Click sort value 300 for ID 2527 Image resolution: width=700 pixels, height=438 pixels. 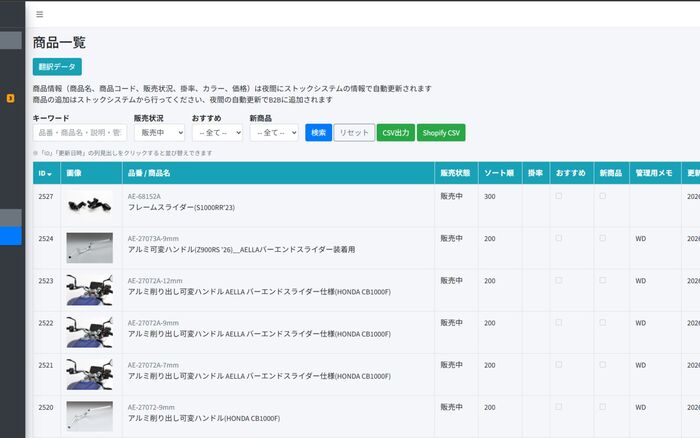coord(490,196)
